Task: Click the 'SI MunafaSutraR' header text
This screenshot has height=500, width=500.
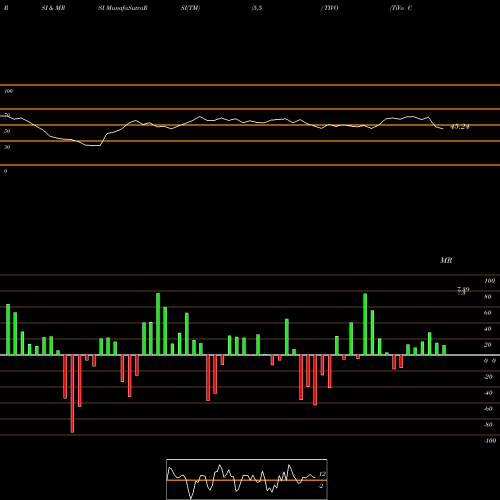Action: (123, 8)
